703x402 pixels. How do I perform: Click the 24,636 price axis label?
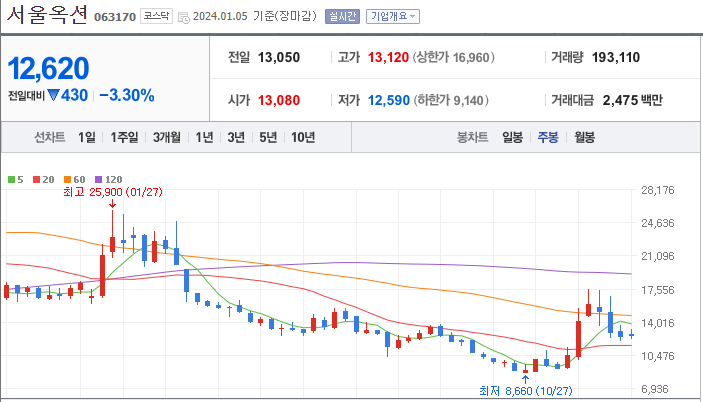(657, 223)
